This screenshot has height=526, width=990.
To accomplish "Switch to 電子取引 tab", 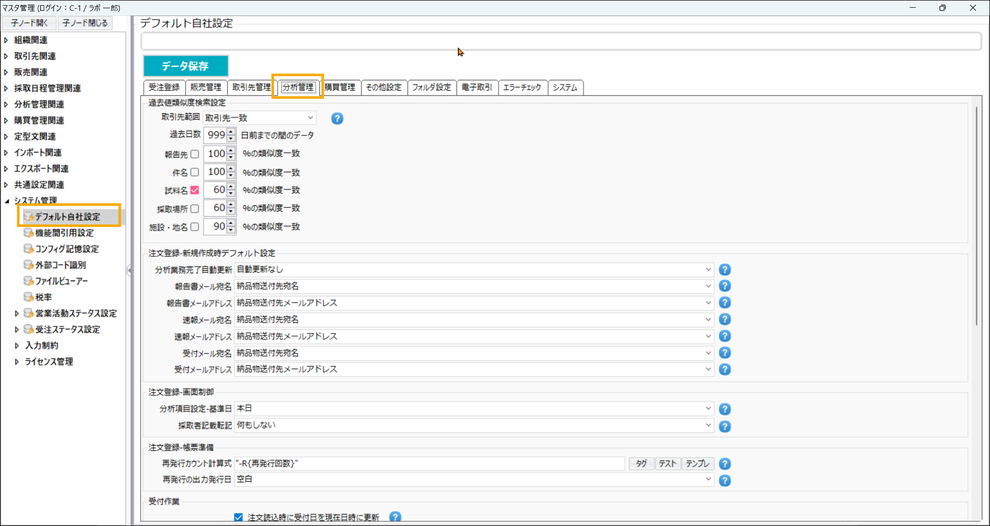I will pos(477,88).
